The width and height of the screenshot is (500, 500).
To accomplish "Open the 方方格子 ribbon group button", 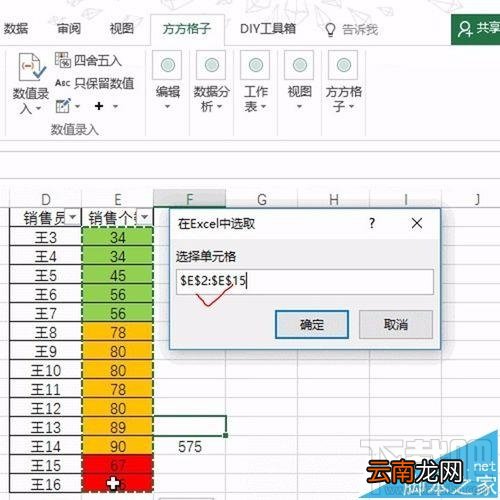I will 343,82.
